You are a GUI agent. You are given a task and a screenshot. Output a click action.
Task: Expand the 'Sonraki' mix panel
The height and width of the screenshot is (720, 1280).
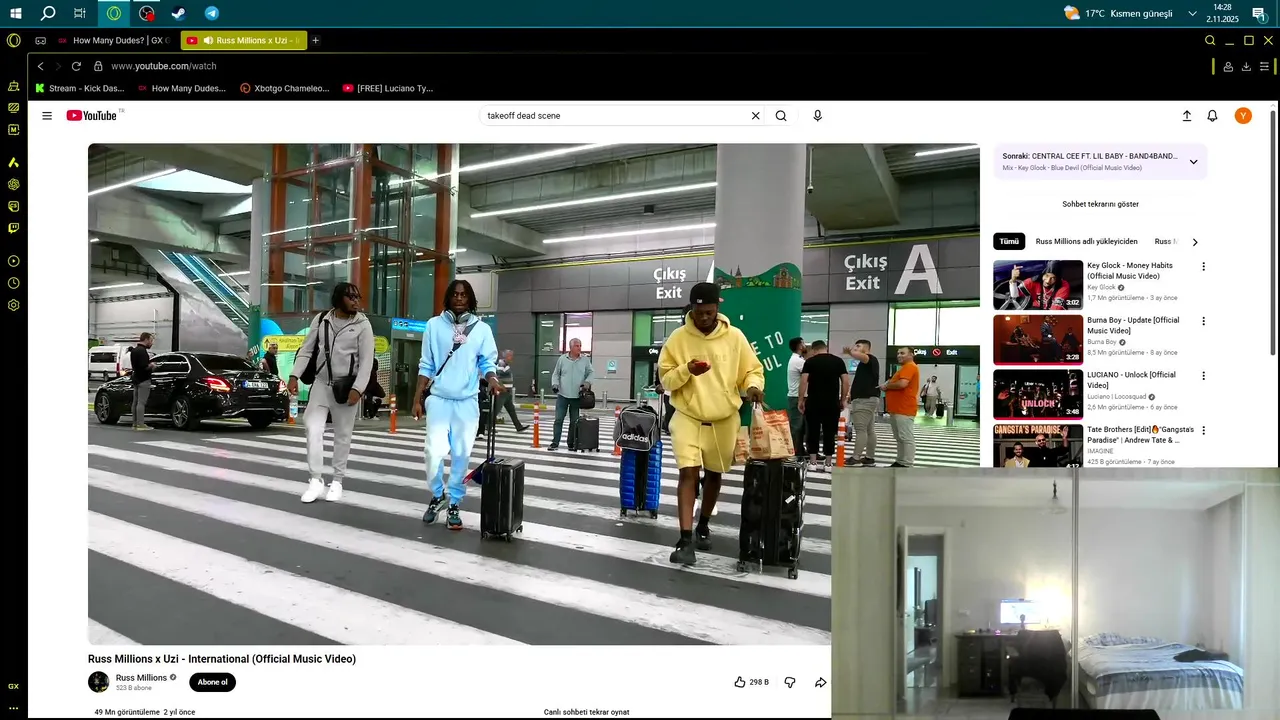(x=1193, y=161)
